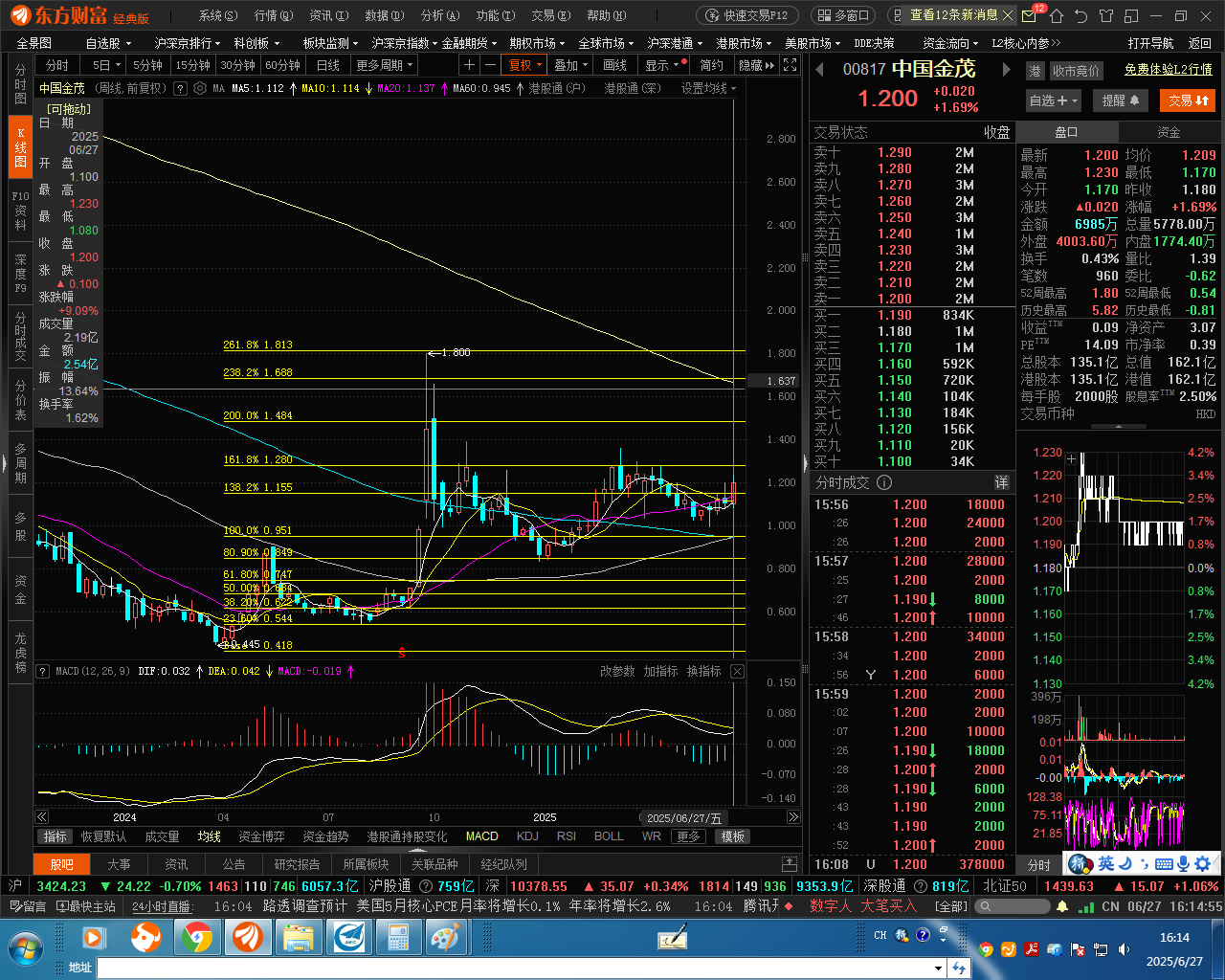The height and width of the screenshot is (980, 1225).
Task: Toggle 简约 simple mode
Action: tap(712, 65)
